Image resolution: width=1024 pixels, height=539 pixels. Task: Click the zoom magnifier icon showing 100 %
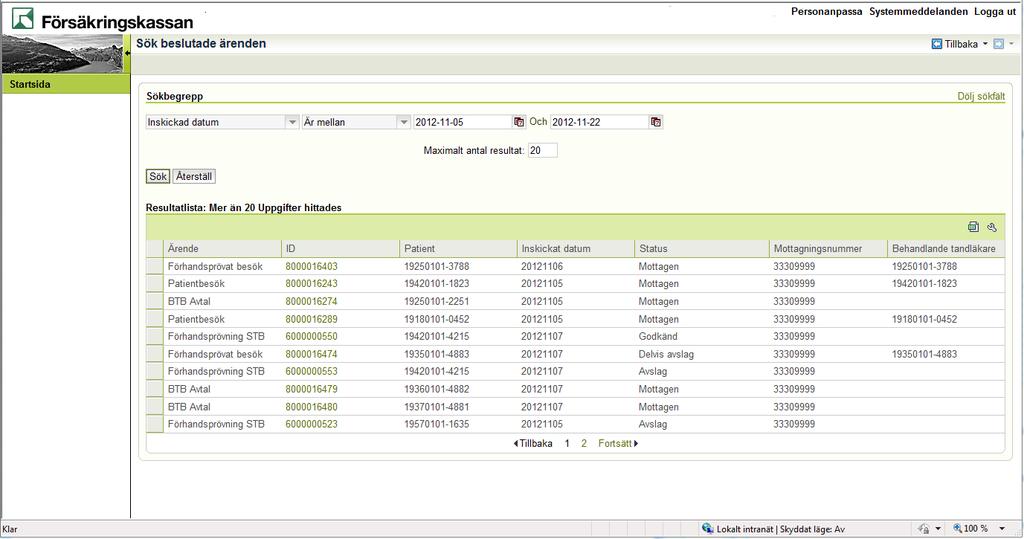click(x=957, y=529)
